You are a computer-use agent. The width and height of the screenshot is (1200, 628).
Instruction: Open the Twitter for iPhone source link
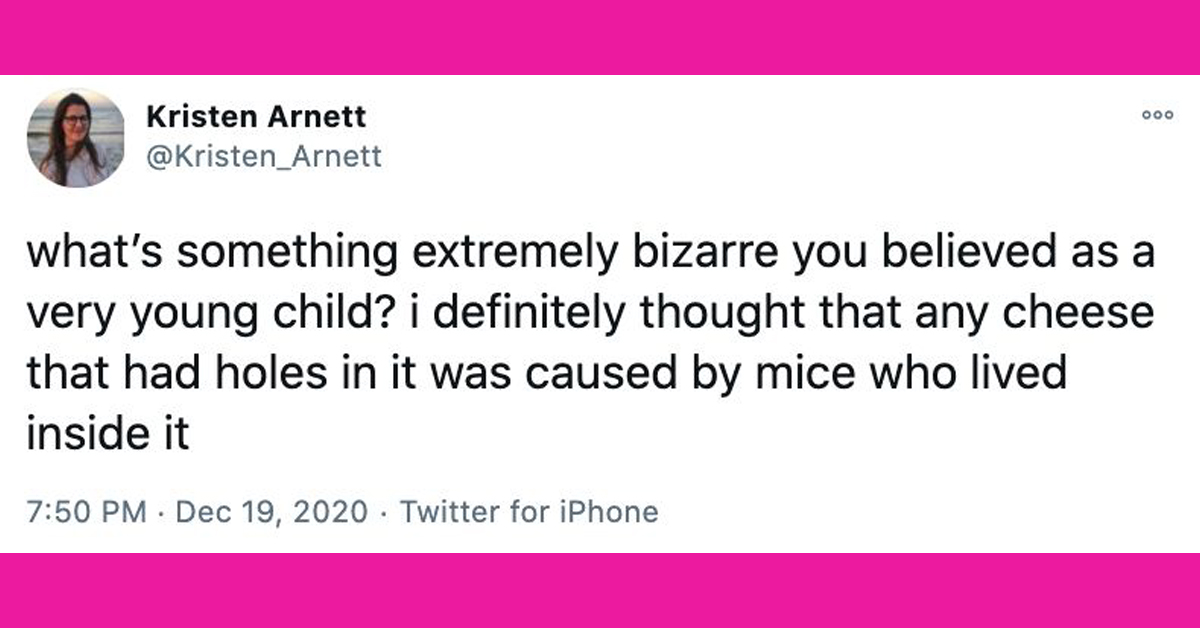529,512
